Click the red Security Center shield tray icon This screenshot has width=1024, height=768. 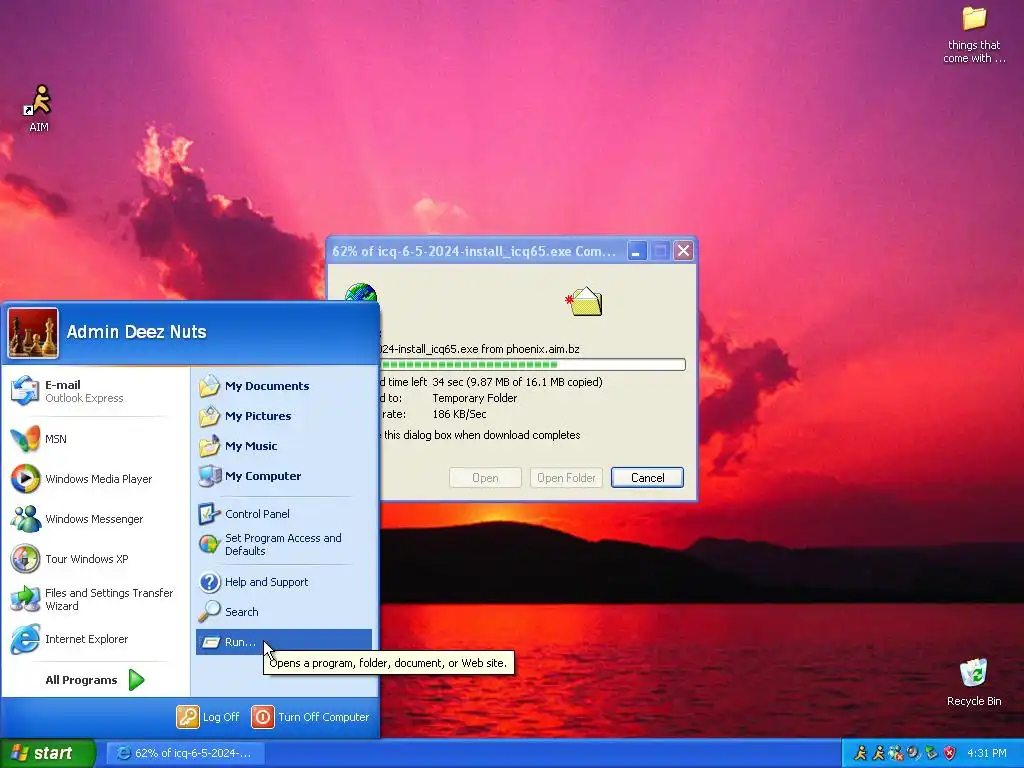point(950,753)
